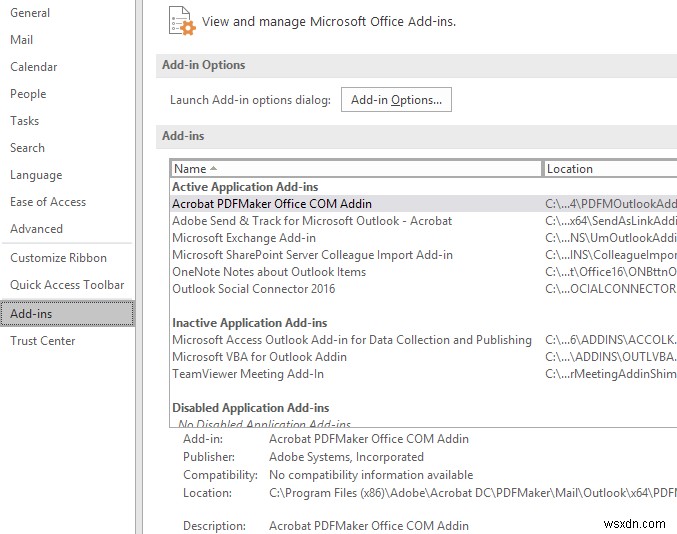Select the Add-ins category
Image resolution: width=677 pixels, height=534 pixels.
[67, 313]
